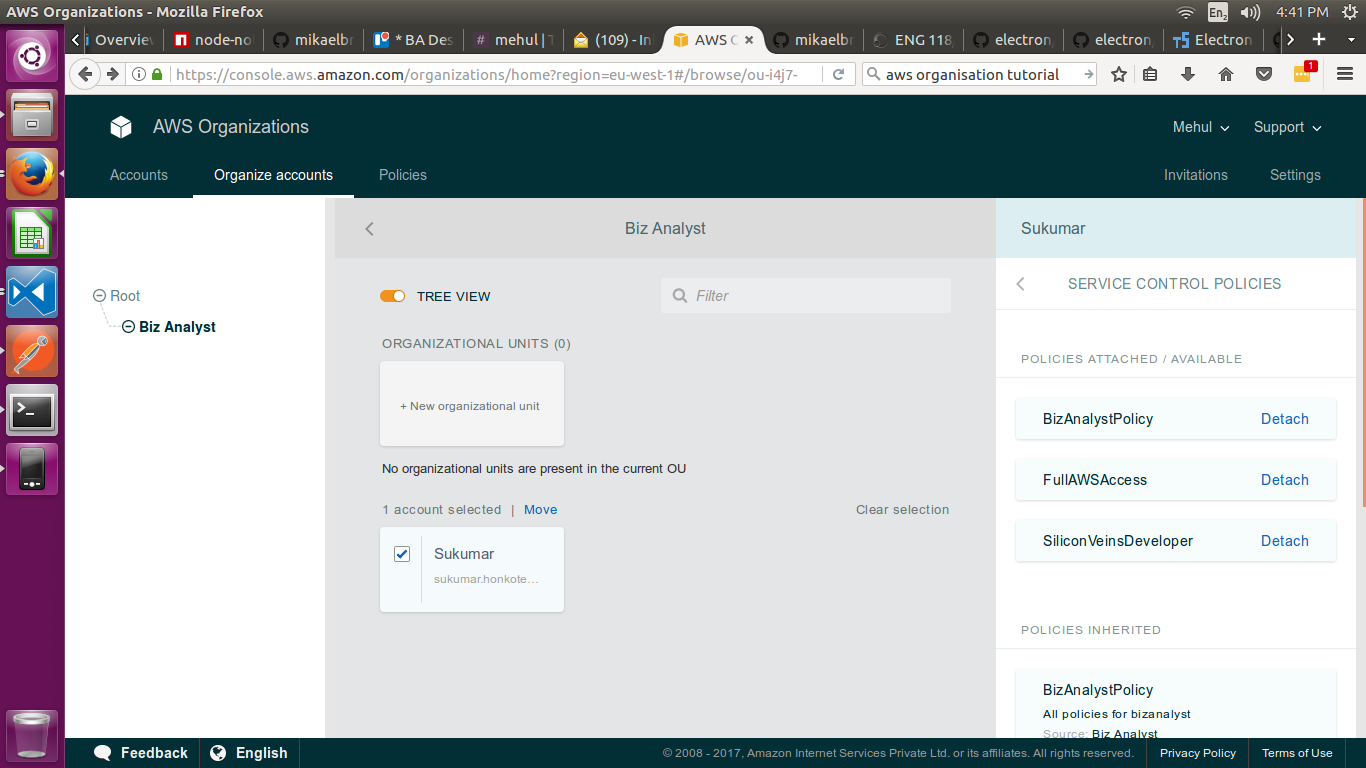Select the Sukumar account card

tap(472, 570)
